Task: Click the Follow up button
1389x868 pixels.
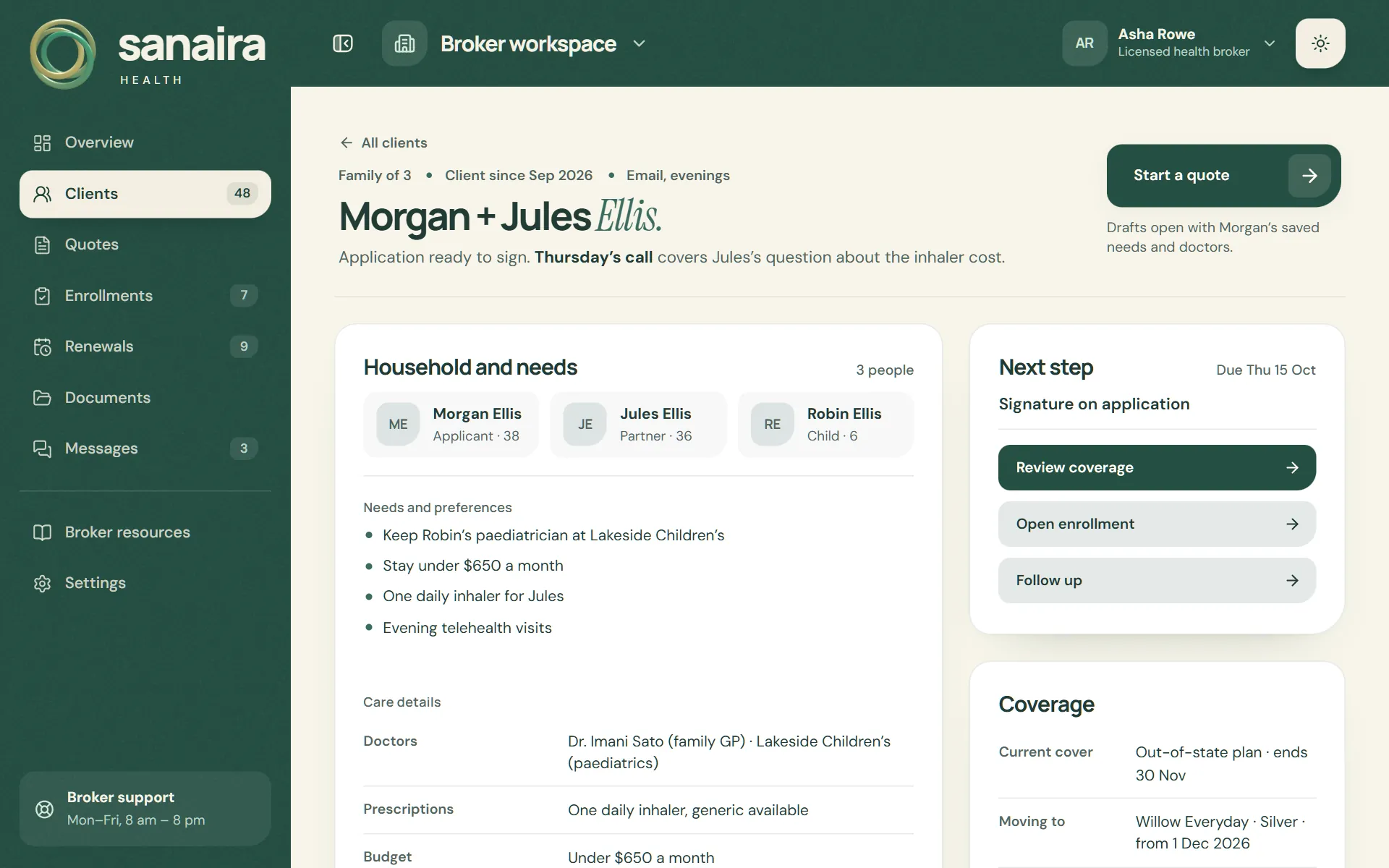Action: [1157, 580]
